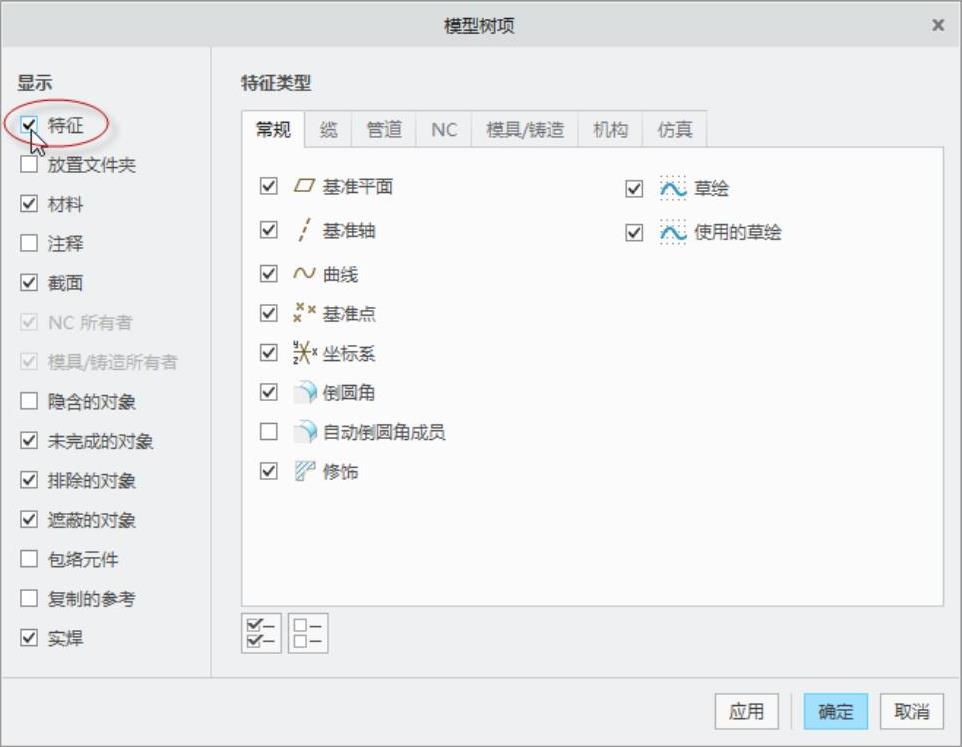Click the datum point (基准点) icon
This screenshot has width=962, height=747.
click(304, 313)
